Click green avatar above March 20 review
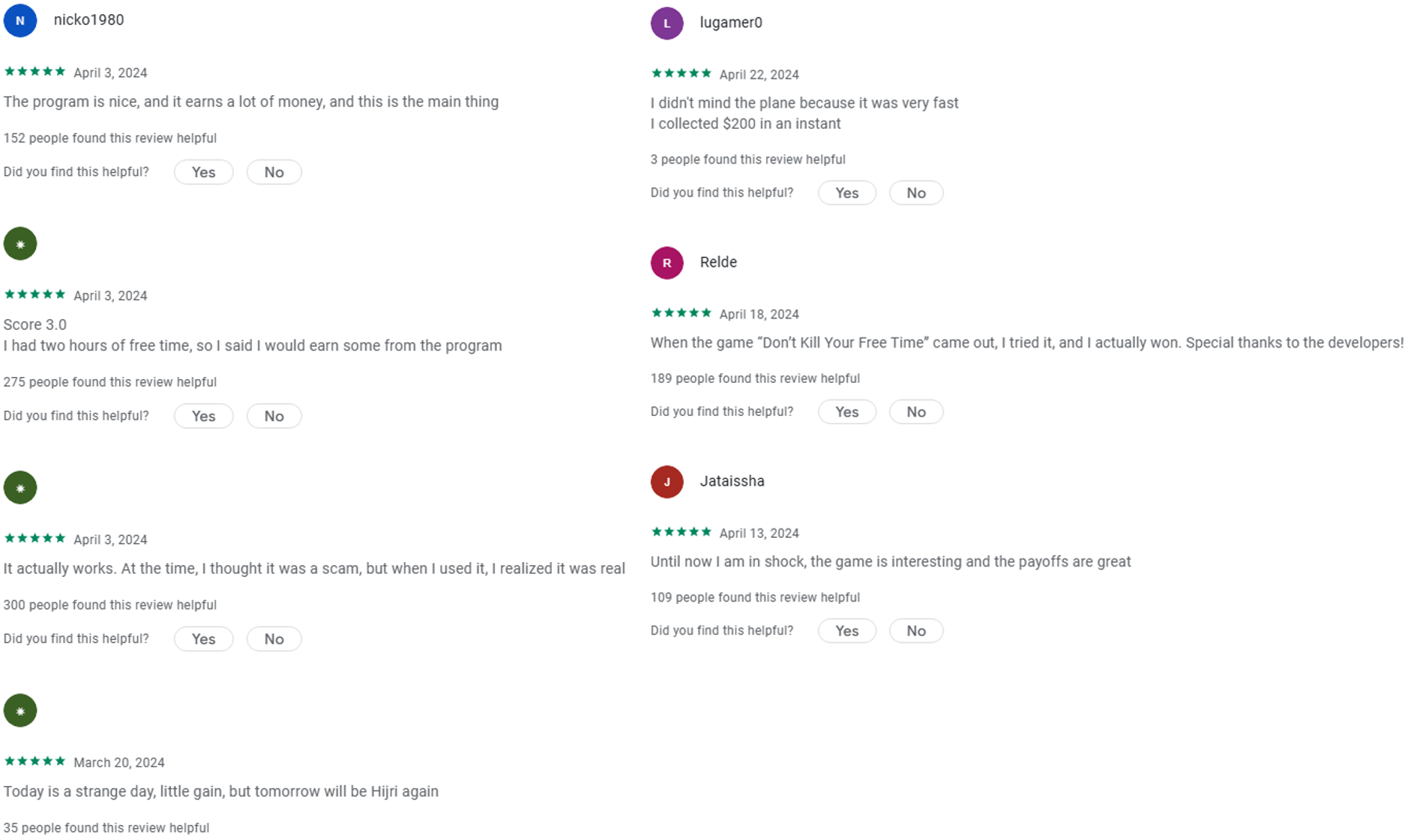The image size is (1408, 840). coord(20,711)
